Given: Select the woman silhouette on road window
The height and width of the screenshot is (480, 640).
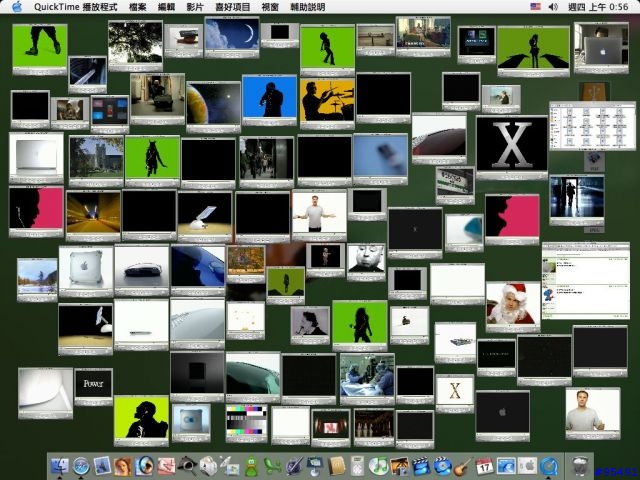Looking at the screenshot, I should 533,51.
